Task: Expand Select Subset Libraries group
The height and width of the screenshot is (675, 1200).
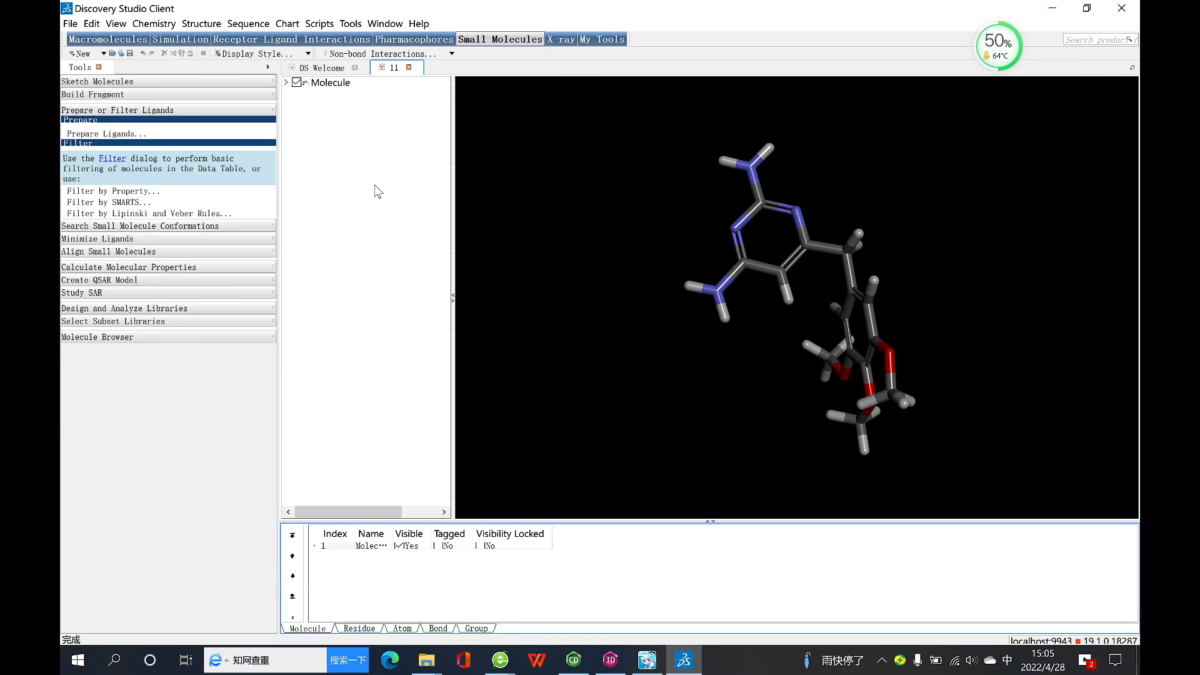Action: pyautogui.click(x=168, y=321)
